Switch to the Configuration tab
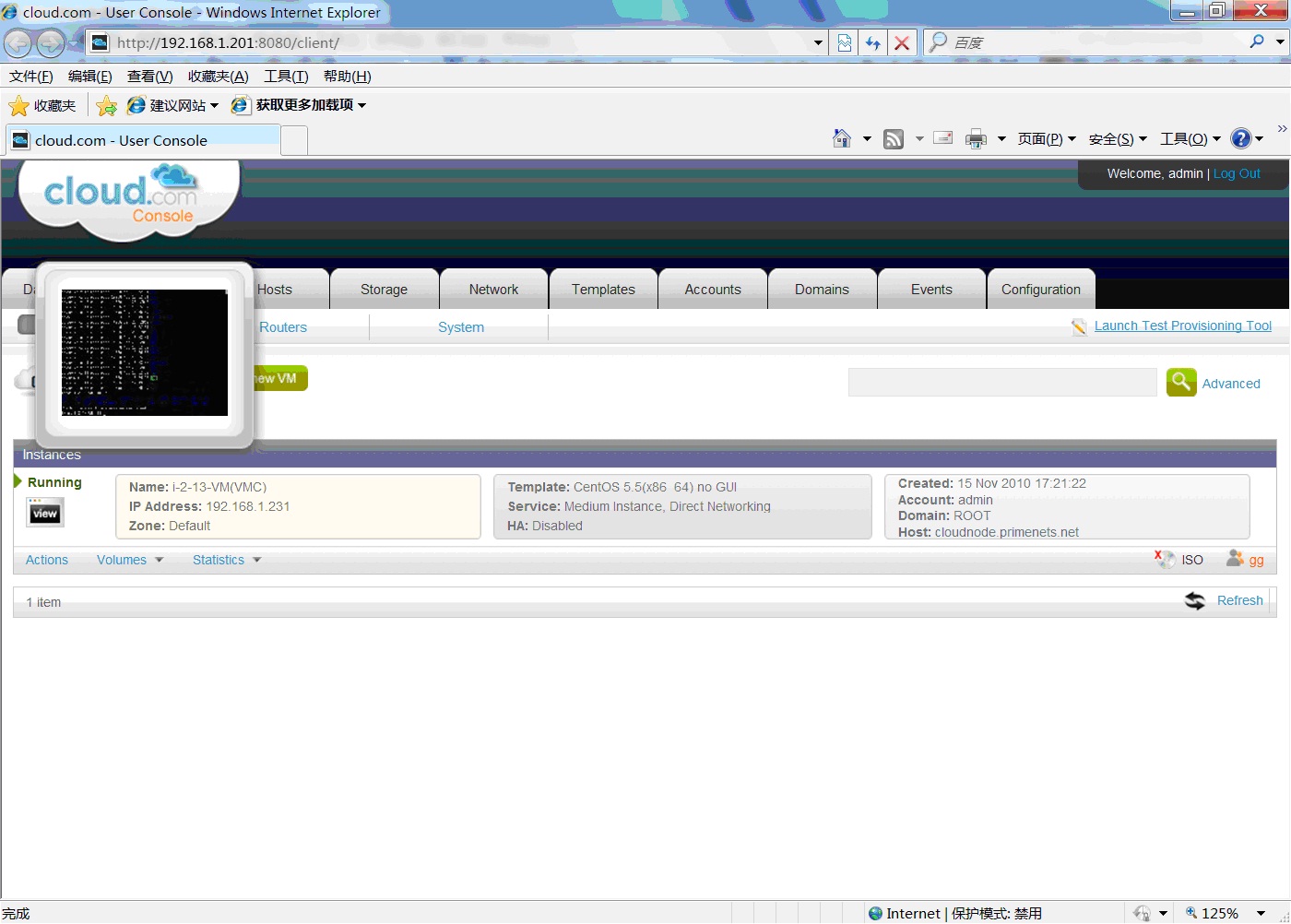The width and height of the screenshot is (1291, 924). 1041,289
